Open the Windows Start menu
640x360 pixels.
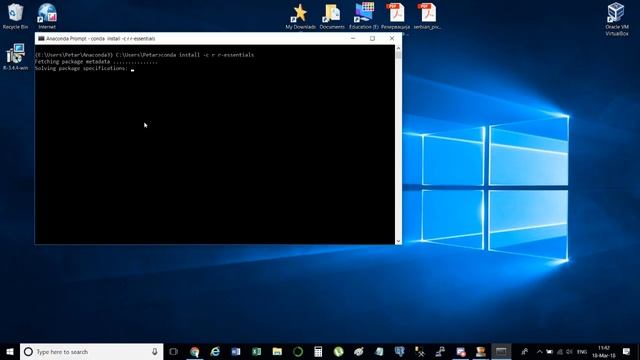coord(10,351)
